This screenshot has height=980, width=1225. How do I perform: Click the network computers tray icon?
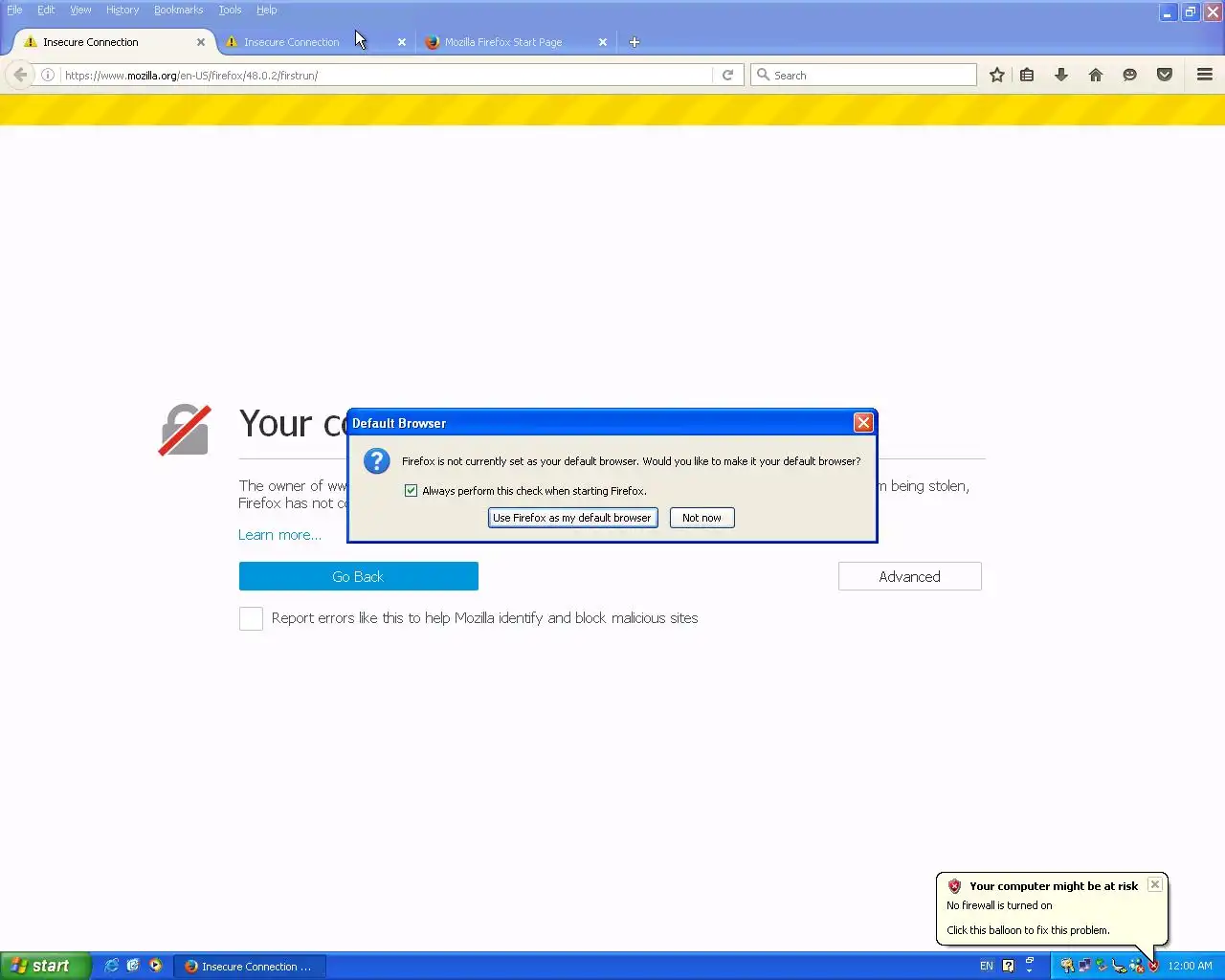pyautogui.click(x=1084, y=966)
